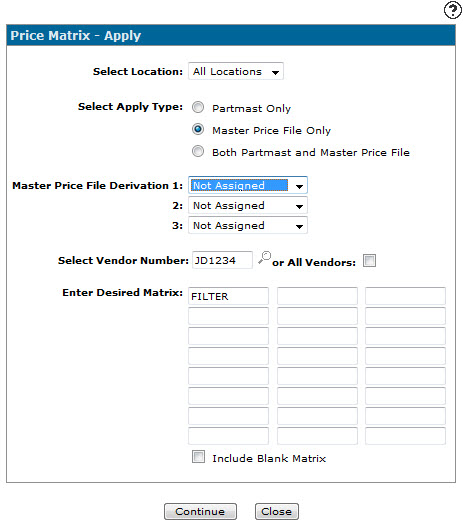The height and width of the screenshot is (527, 463).
Task: Click the Continue button
Action: (200, 512)
